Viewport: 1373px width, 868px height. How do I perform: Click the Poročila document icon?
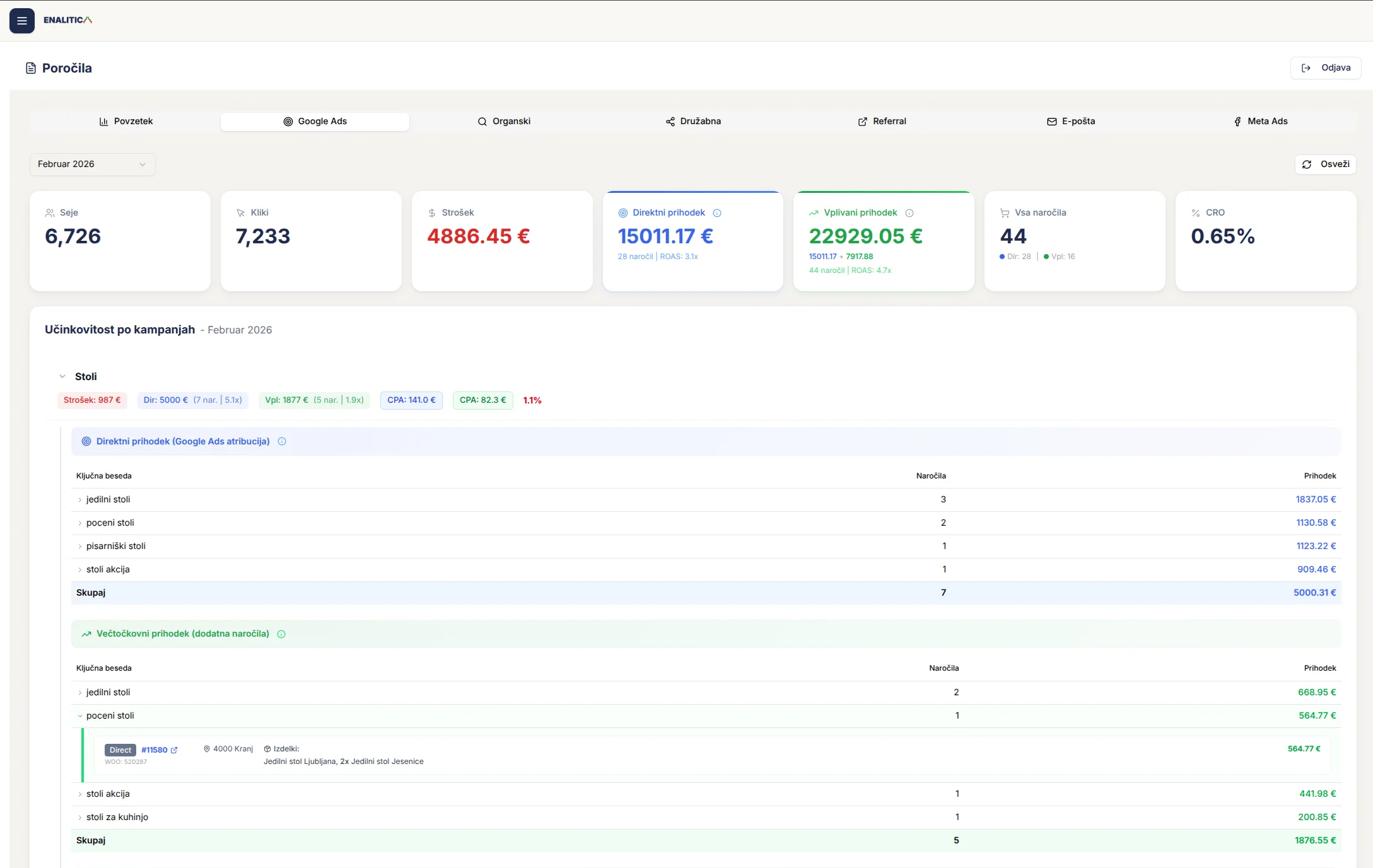tap(30, 67)
